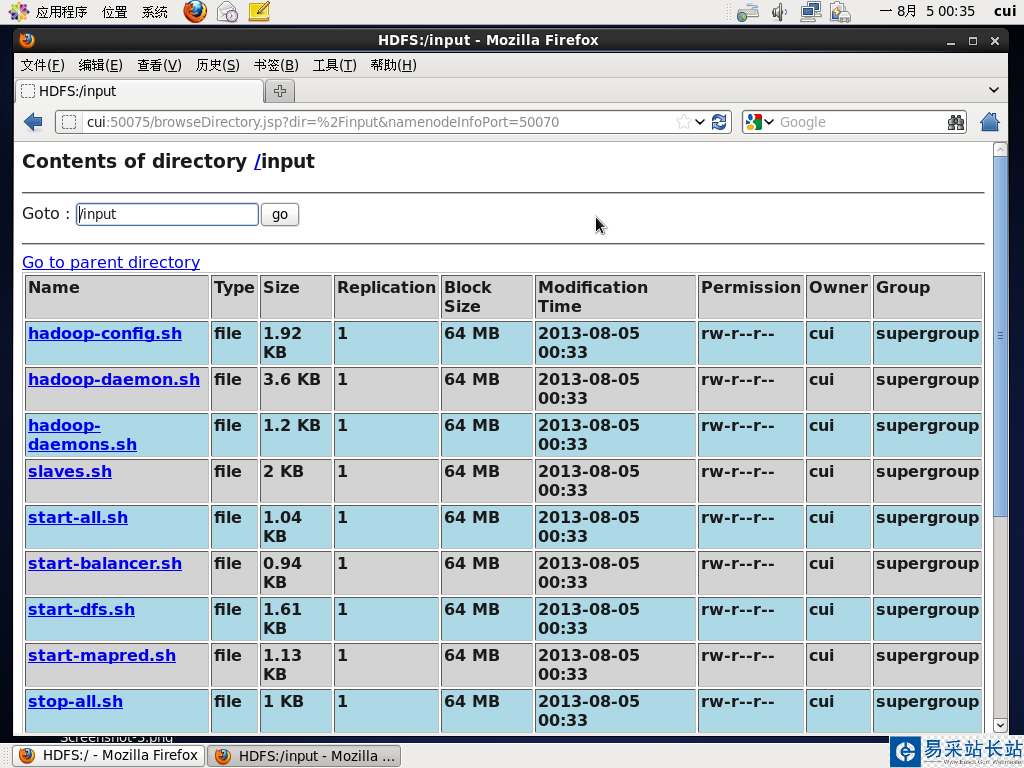Screen dimensions: 1024x768
Task: Click the power manager tray icon
Action: point(840,12)
